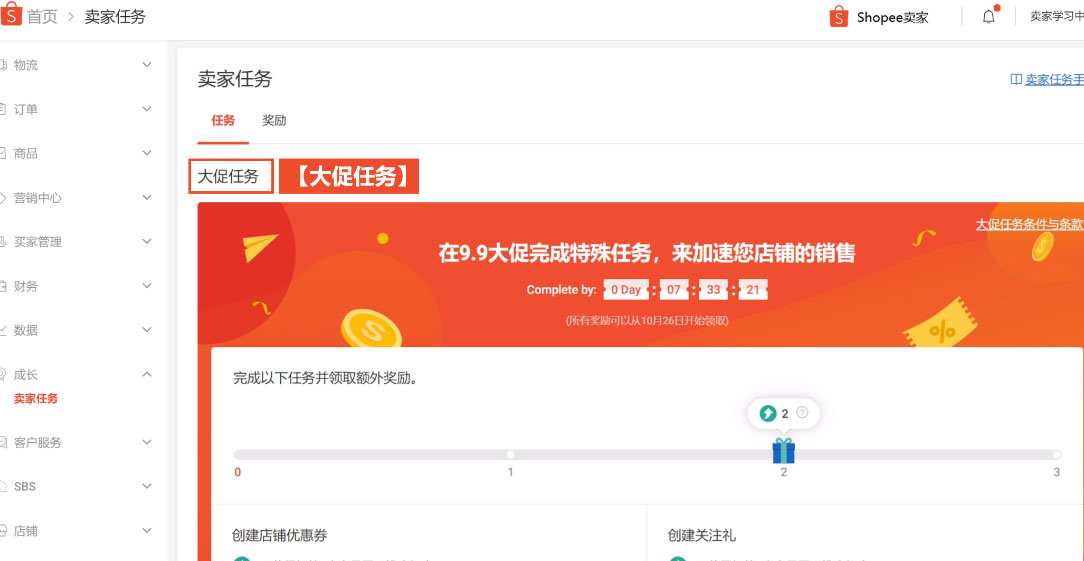The width and height of the screenshot is (1084, 561).
Task: Click the 订单 sidebar icon
Action: [4, 109]
